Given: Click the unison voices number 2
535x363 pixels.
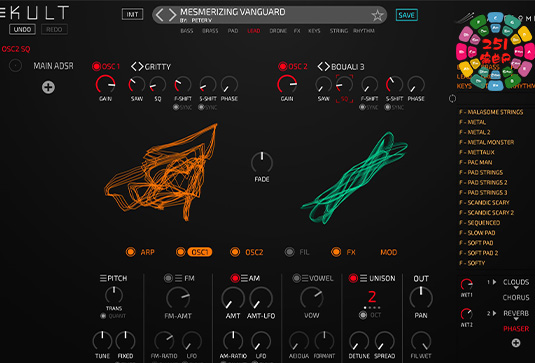Looking at the screenshot, I should (x=372, y=296).
